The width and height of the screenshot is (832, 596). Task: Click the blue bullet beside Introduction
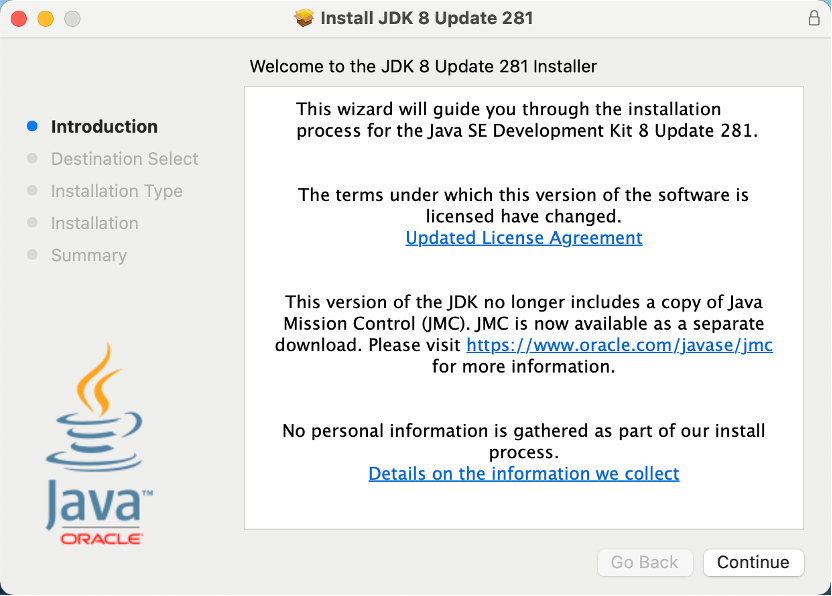(32, 127)
